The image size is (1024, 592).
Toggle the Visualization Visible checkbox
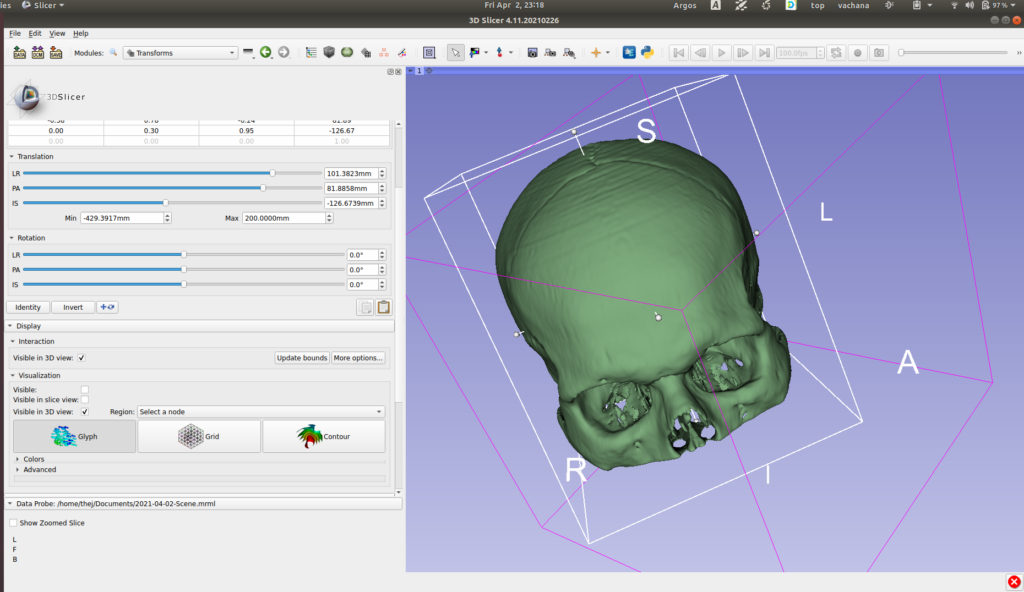(85, 389)
